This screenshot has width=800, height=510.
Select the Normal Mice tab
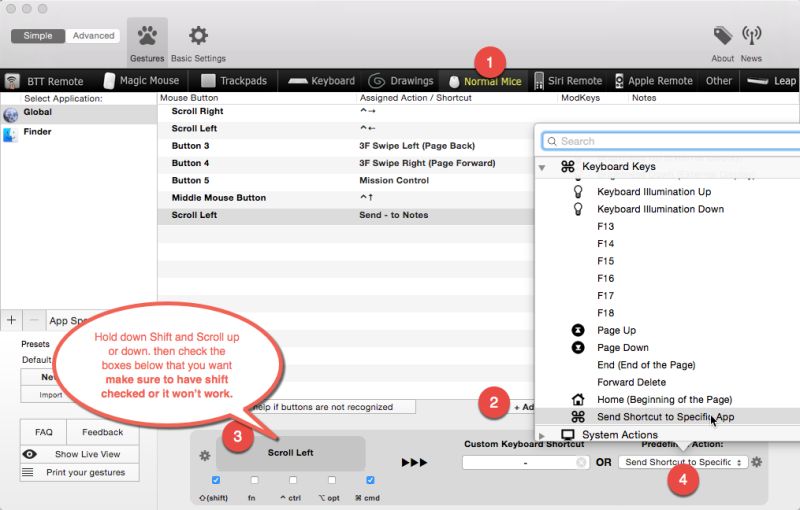coord(485,81)
